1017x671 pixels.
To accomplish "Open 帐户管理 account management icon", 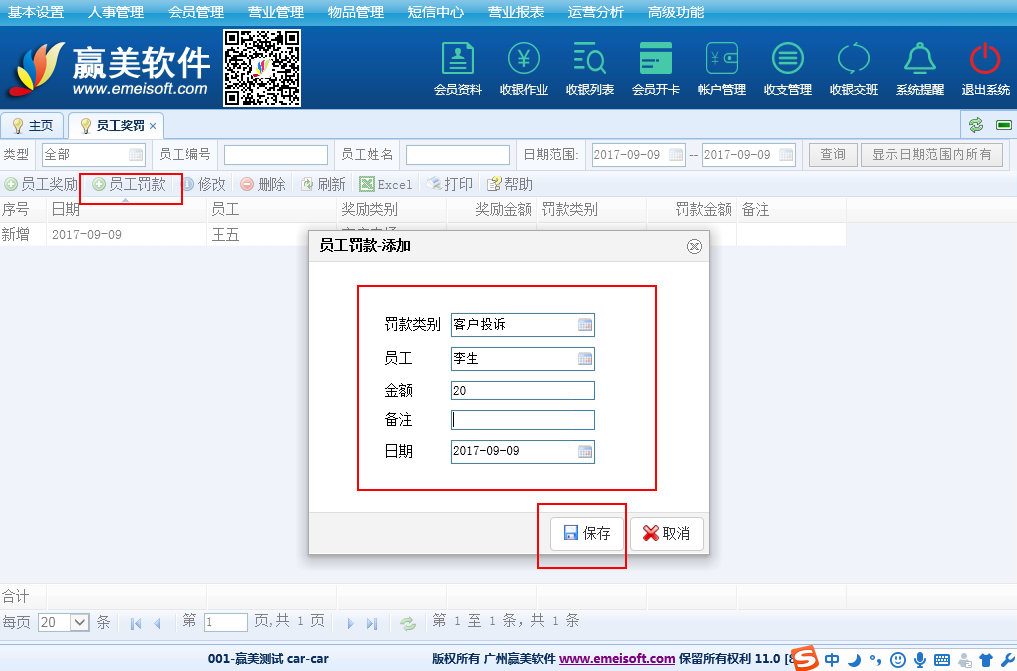I will 721,68.
